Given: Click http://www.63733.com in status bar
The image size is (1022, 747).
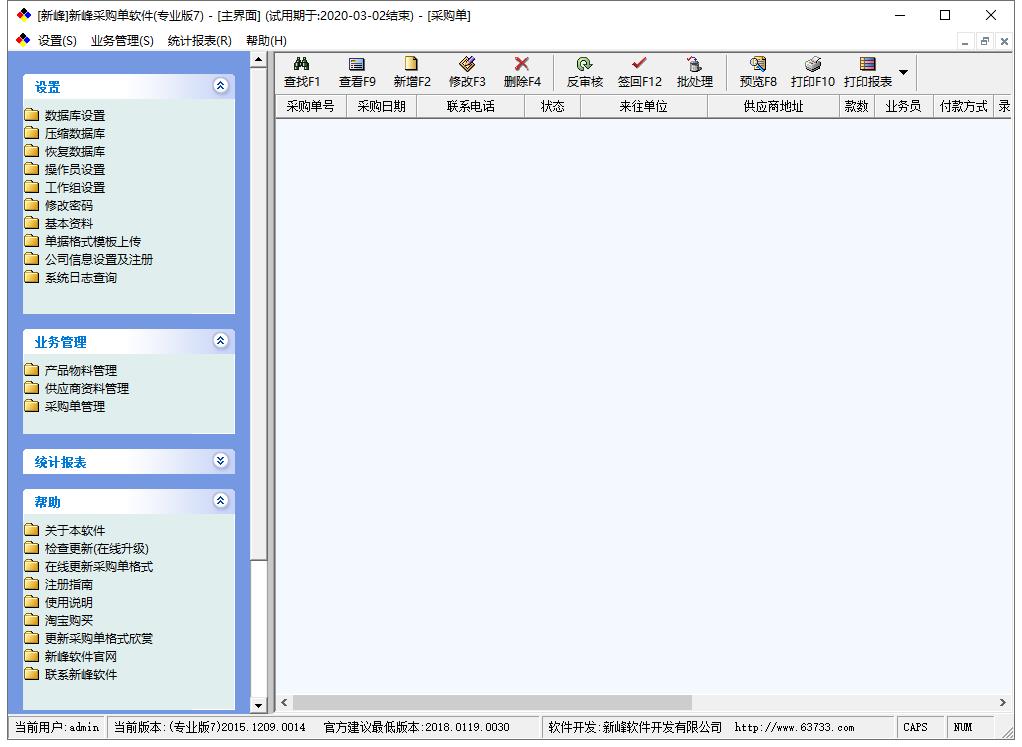Looking at the screenshot, I should pyautogui.click(x=794, y=727).
